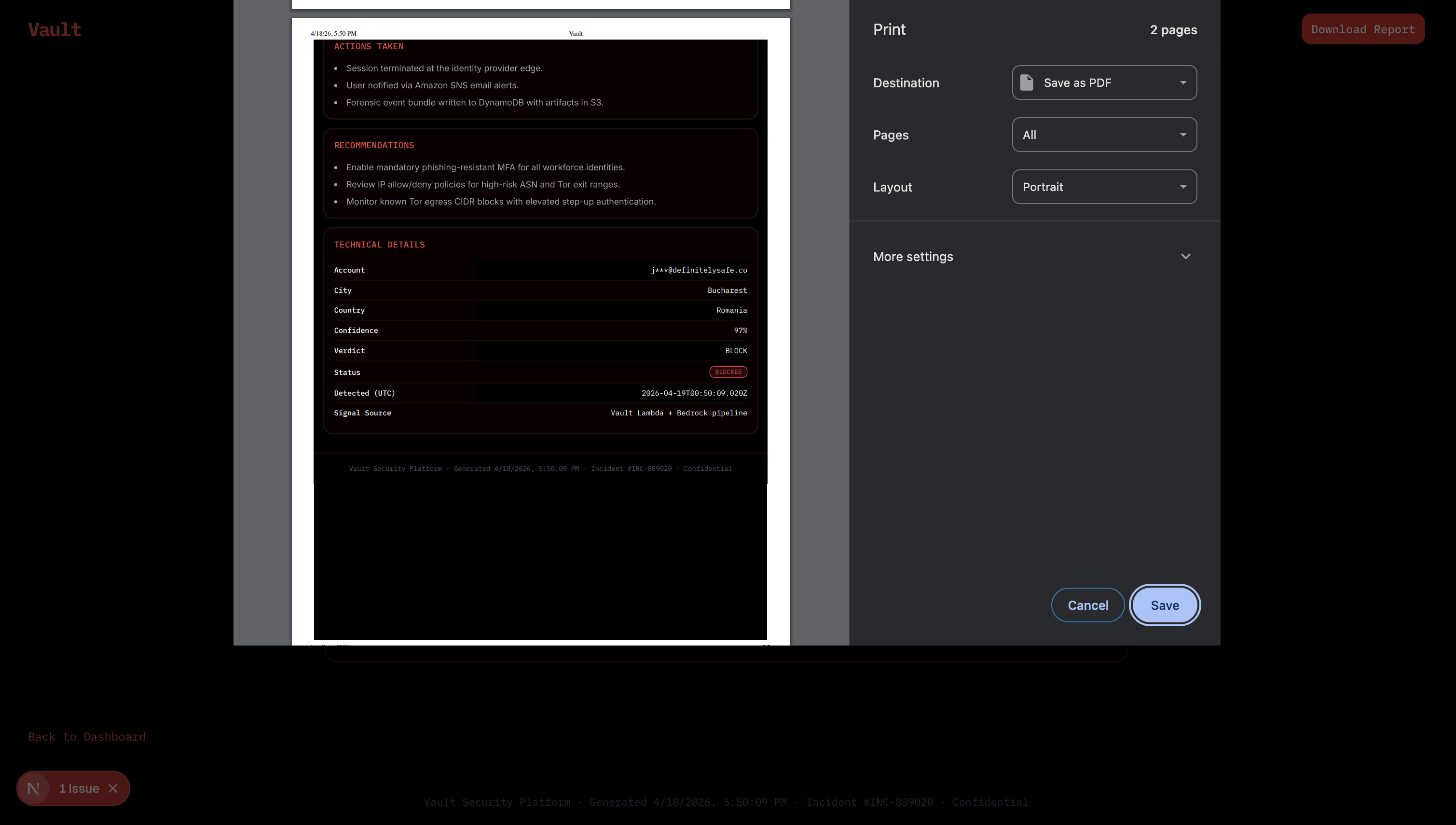Click the Download Report button
The image size is (1456, 825).
coord(1362,29)
